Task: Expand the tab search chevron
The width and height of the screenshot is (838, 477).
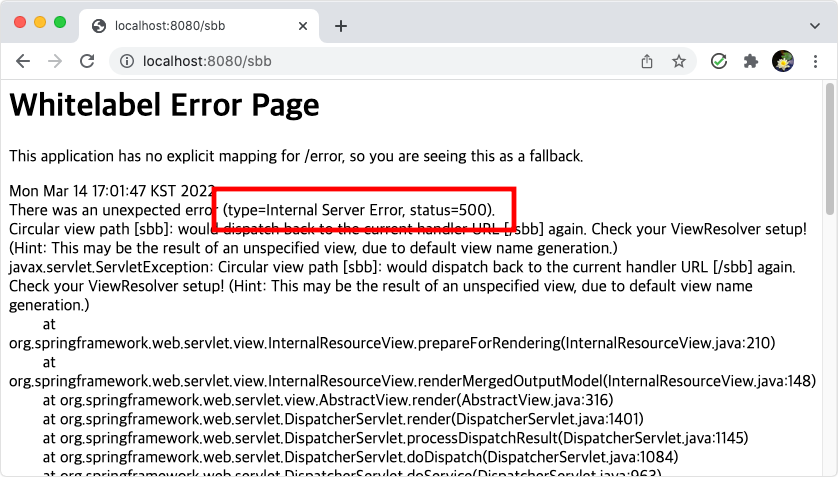Action: coord(814,26)
